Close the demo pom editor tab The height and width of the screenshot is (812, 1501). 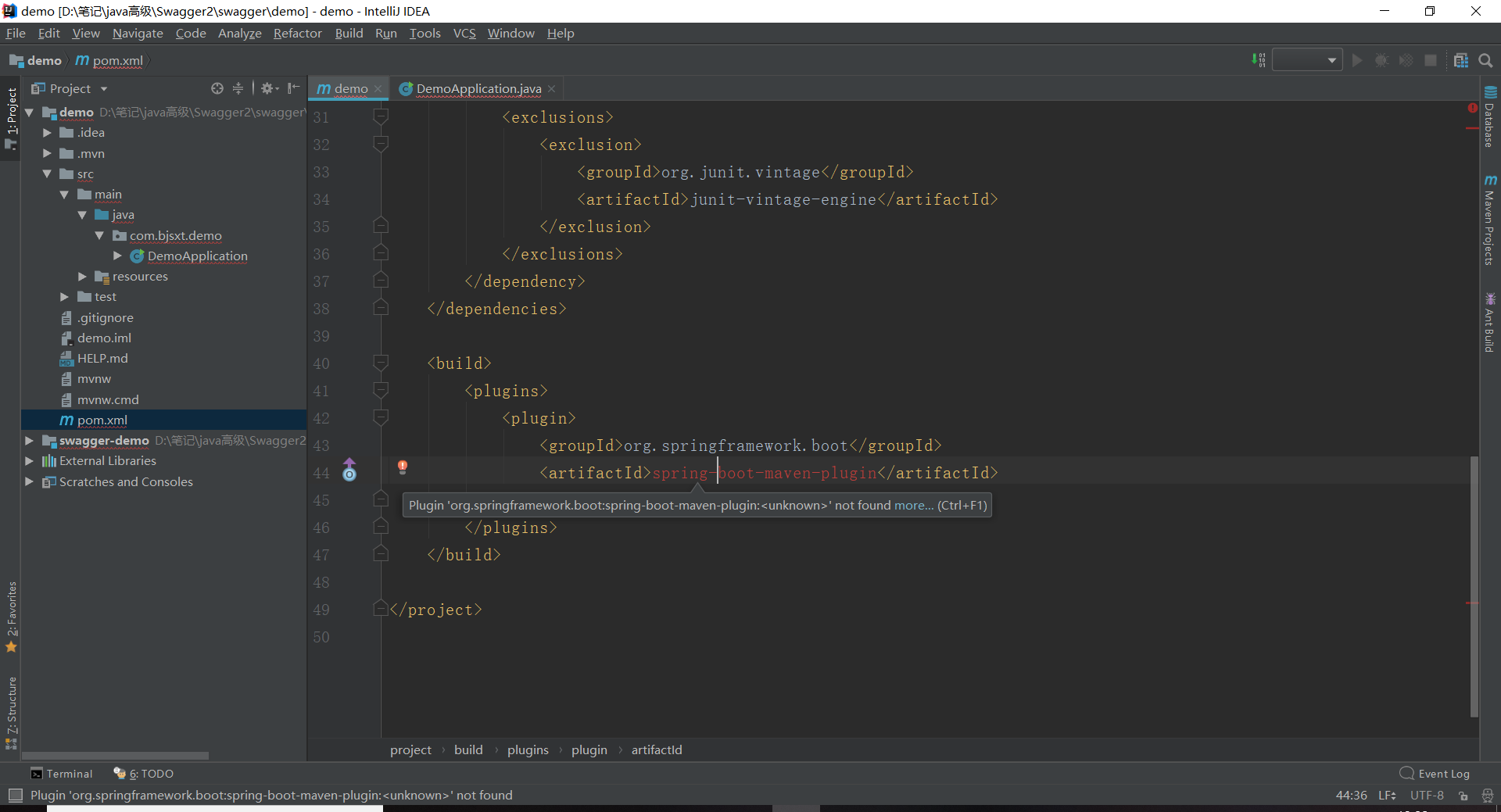[x=378, y=89]
